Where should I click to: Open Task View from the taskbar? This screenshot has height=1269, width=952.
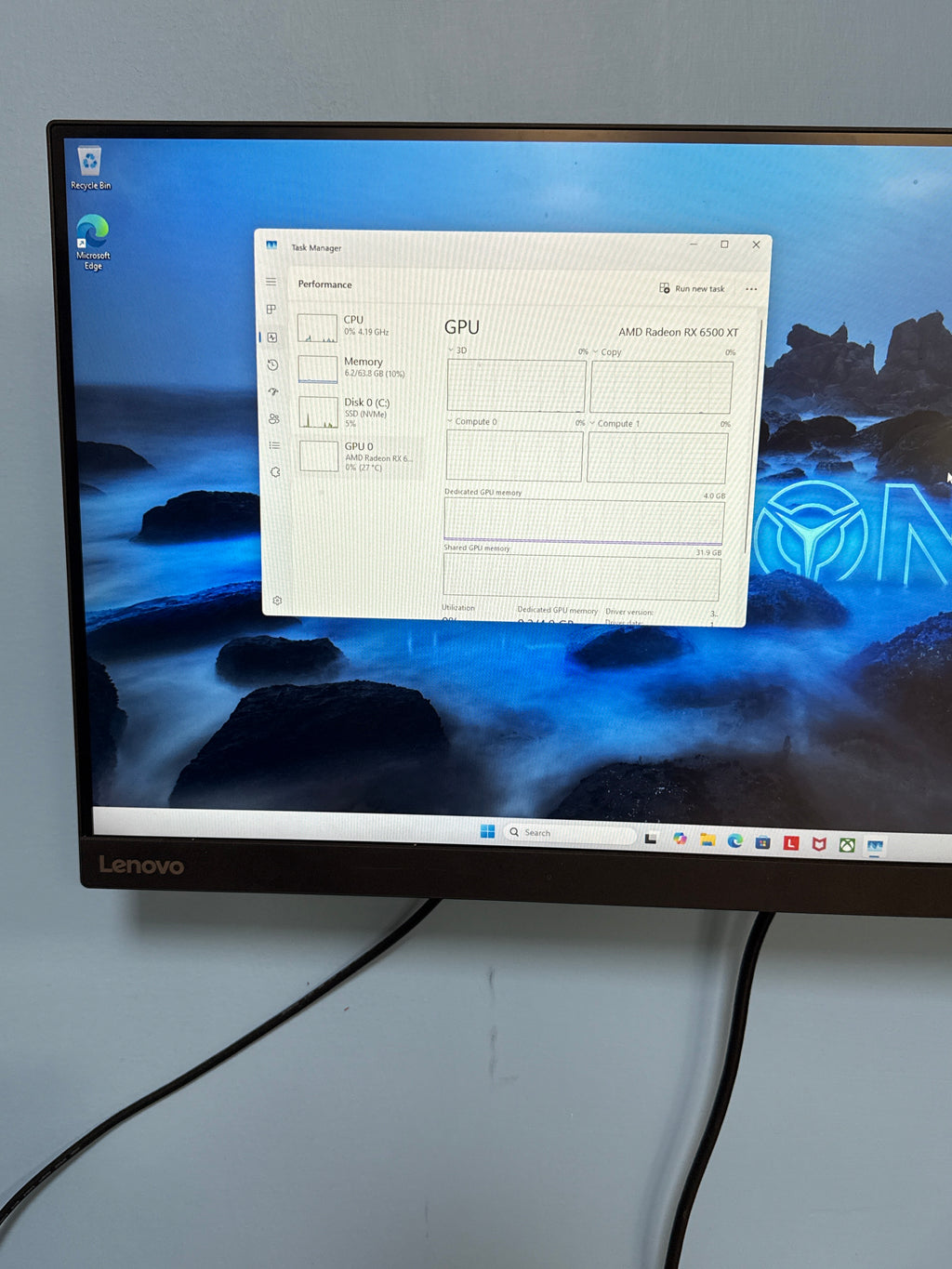(651, 838)
